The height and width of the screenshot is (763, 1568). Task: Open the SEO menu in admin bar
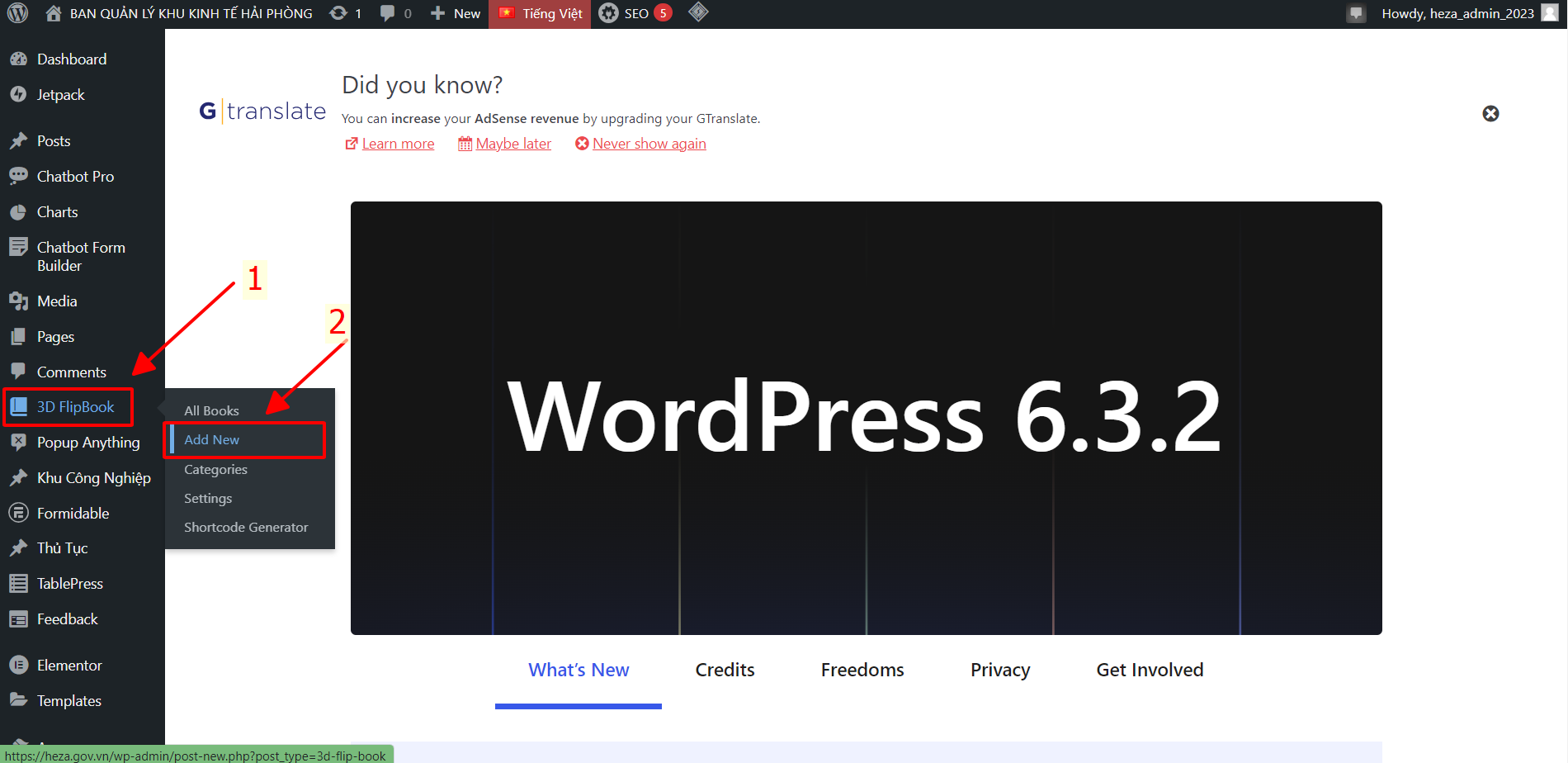635,13
